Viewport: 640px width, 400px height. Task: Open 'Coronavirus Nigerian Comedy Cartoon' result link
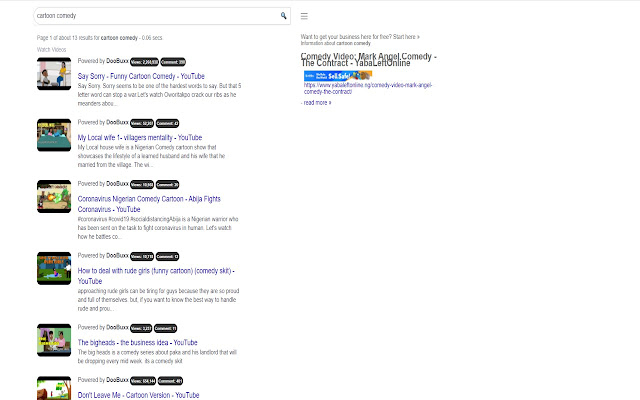149,204
